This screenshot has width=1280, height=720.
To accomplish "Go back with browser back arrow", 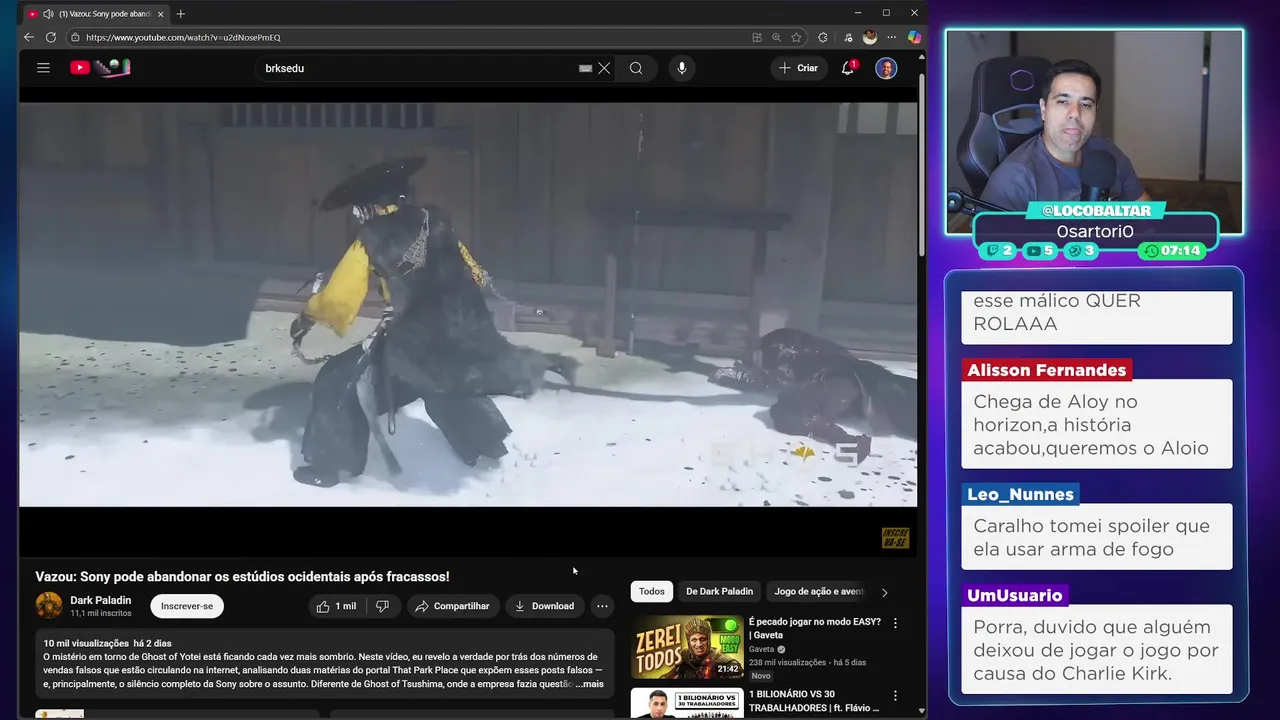I will coord(29,37).
